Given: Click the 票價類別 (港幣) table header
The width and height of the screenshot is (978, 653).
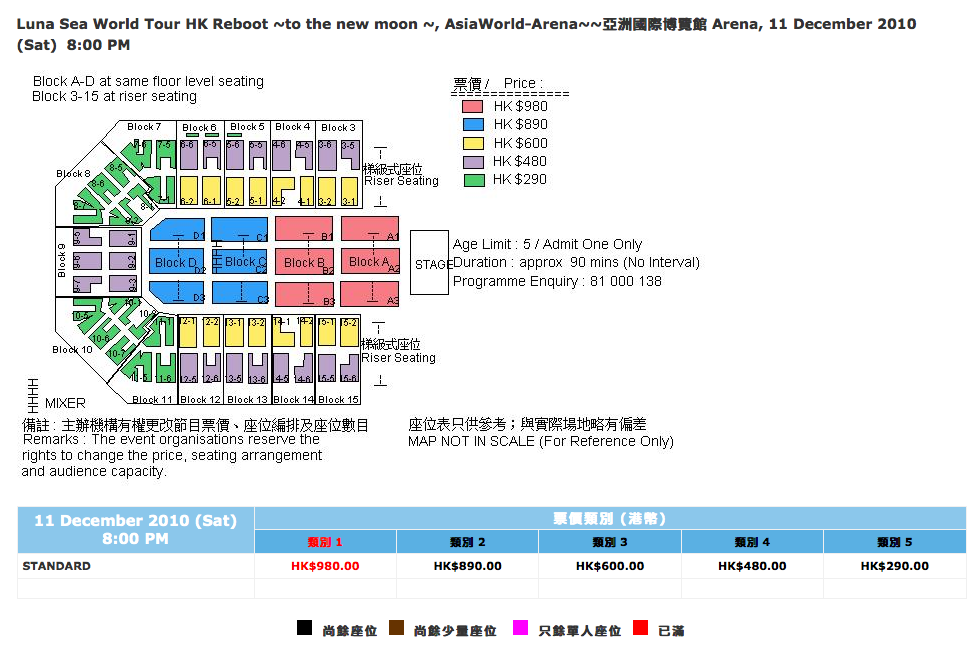Looking at the screenshot, I should (x=609, y=518).
